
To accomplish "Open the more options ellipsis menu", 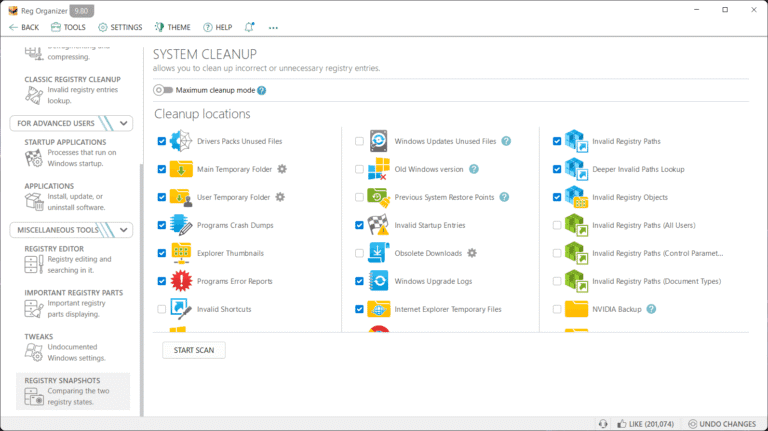I will point(273,28).
